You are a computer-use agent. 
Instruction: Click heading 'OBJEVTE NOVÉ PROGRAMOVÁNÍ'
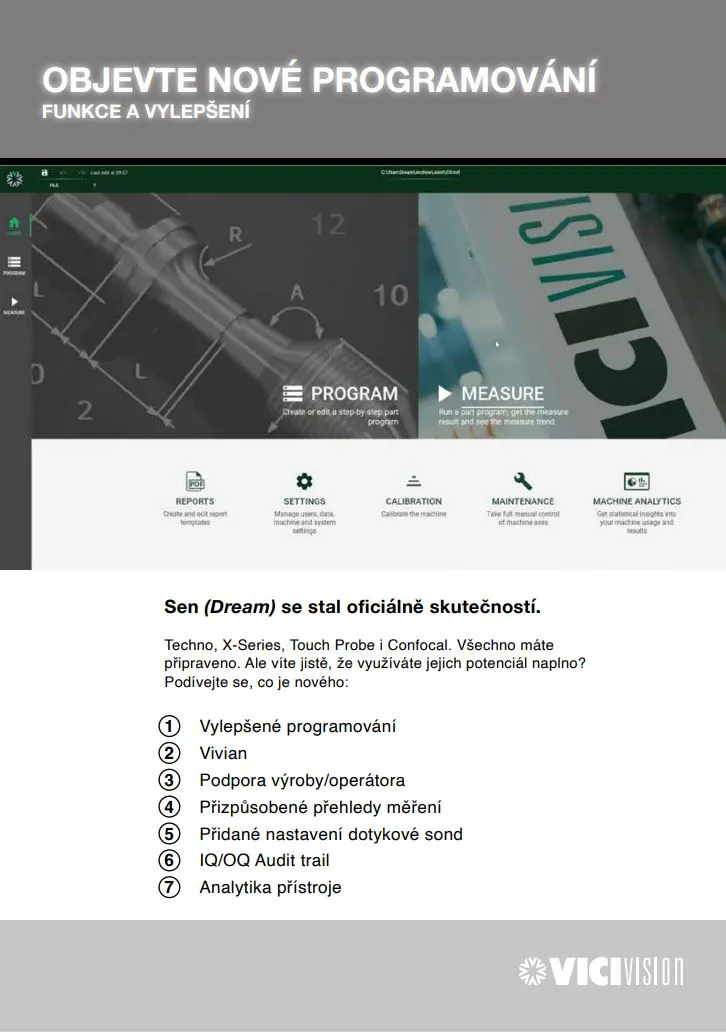(320, 78)
